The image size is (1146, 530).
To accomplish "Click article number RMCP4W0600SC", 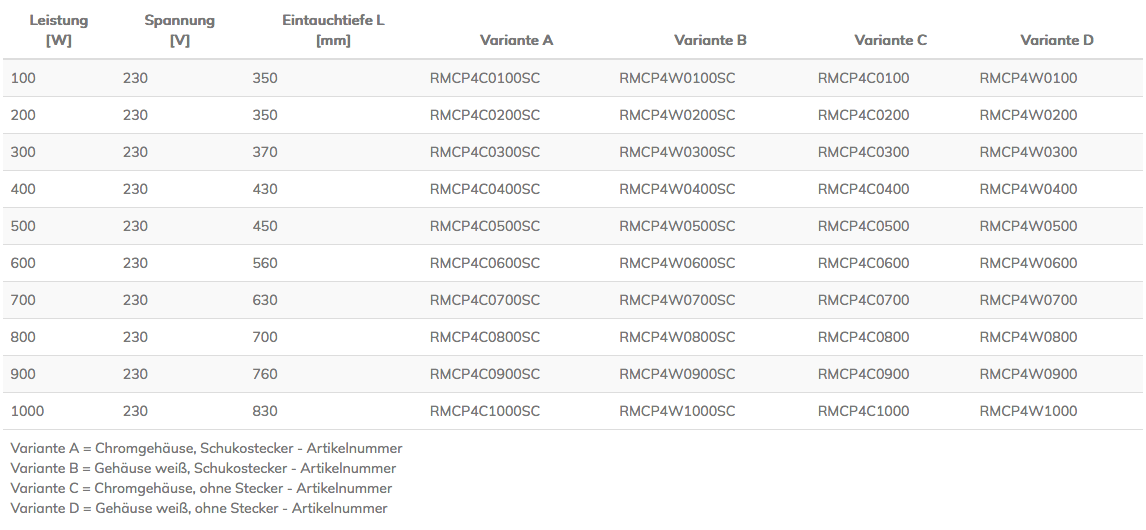I will (677, 263).
